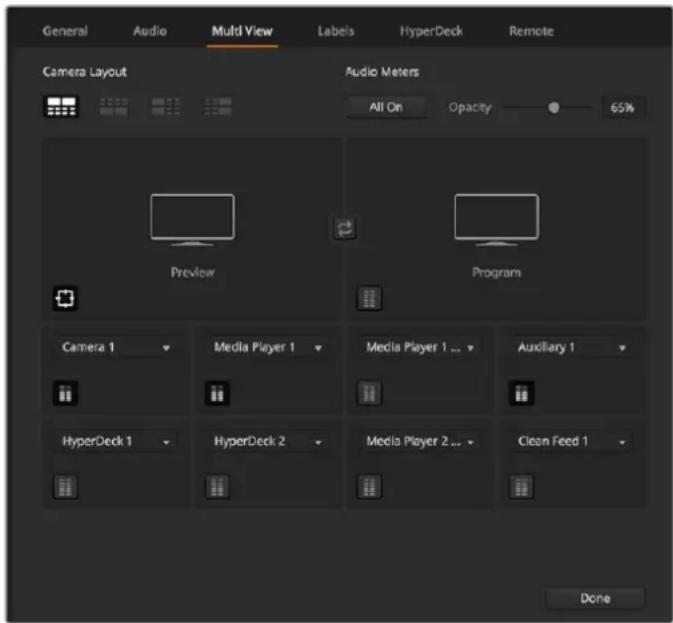Open the Clean Feed 1 source dropdown
Viewport: 673px width, 623px height.
[571, 442]
